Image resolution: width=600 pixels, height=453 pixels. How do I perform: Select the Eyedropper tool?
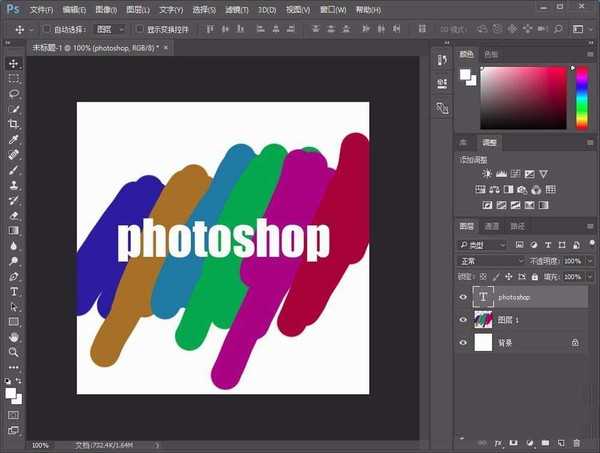[14, 139]
